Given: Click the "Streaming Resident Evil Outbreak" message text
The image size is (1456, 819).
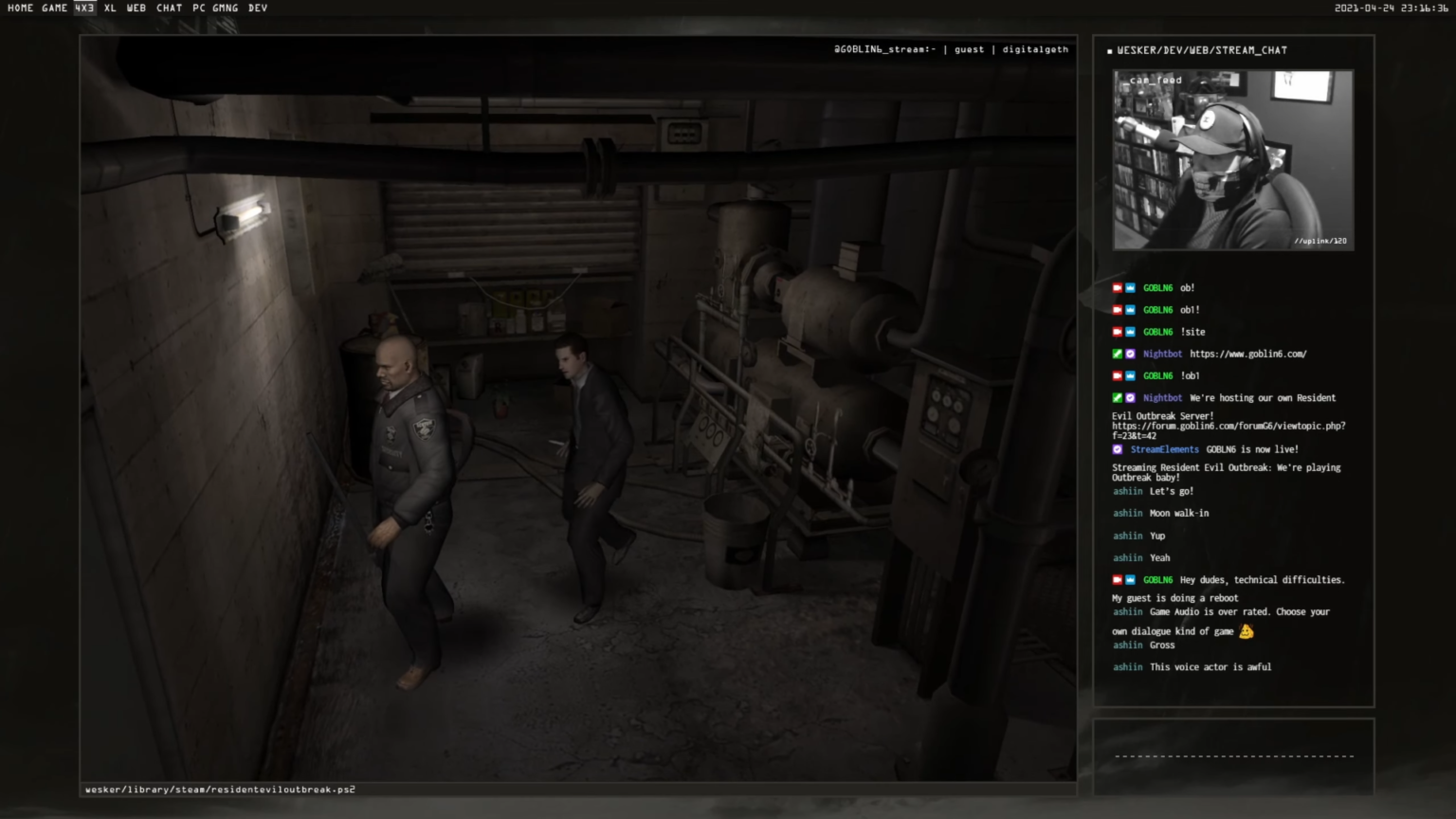Looking at the screenshot, I should pyautogui.click(x=1227, y=472).
